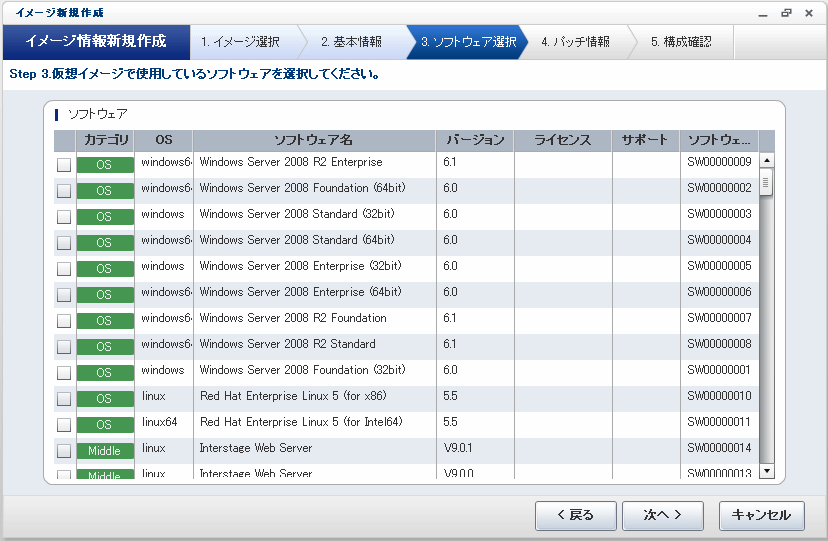Tick checkbox for Windows Server 2008 Foundation (64bit)

[64, 191]
